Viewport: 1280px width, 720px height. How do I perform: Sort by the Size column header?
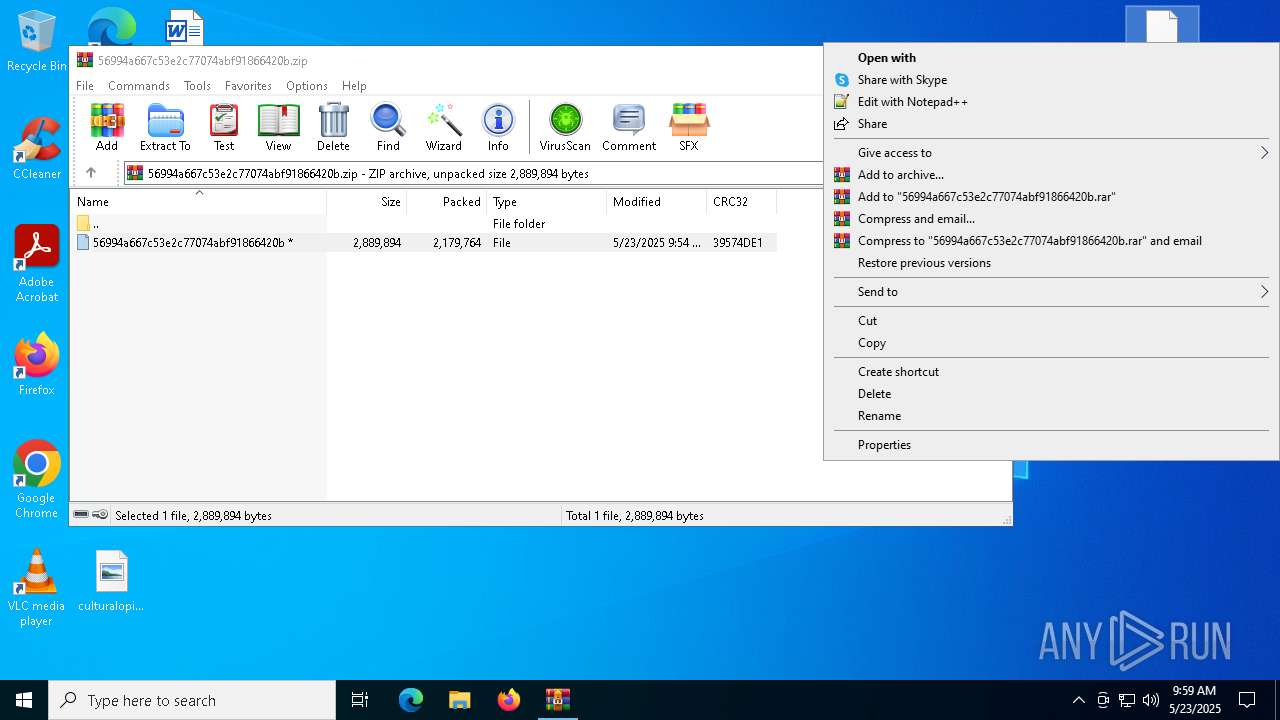coord(367,202)
